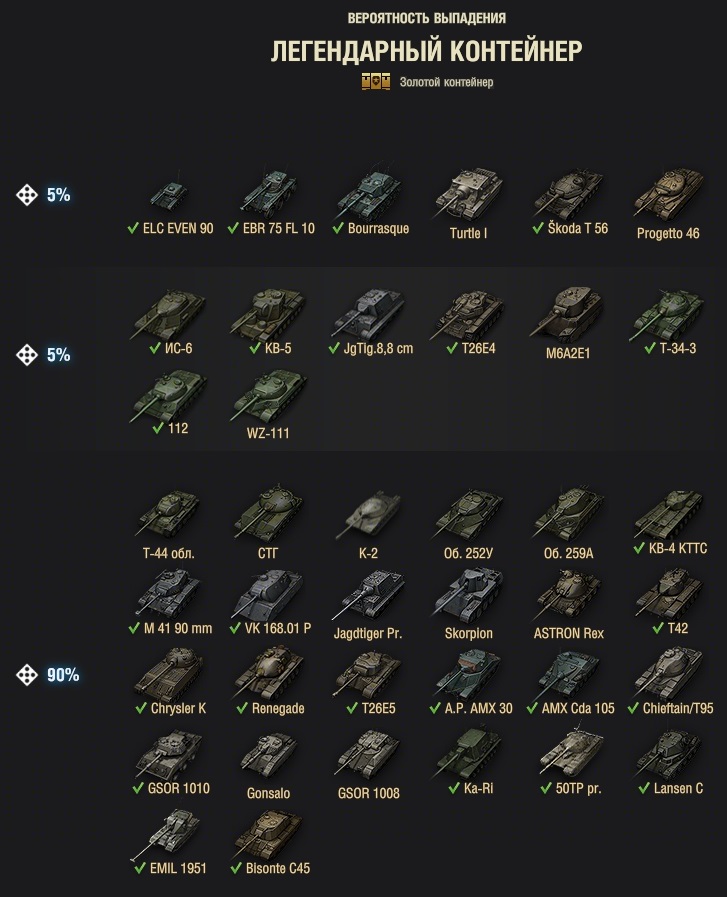This screenshot has width=727, height=897.
Task: Click the Об. 252У tank thumbnail
Action: [x=468, y=514]
